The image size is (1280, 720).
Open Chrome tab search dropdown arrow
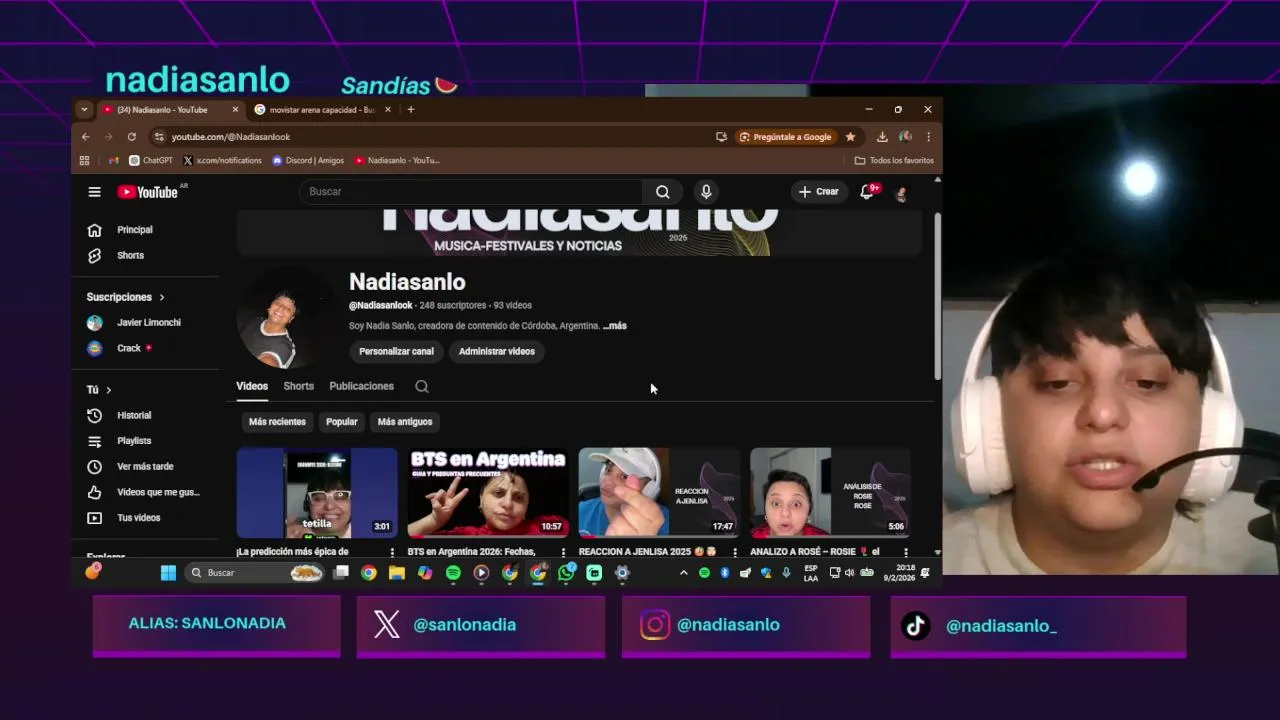(84, 110)
